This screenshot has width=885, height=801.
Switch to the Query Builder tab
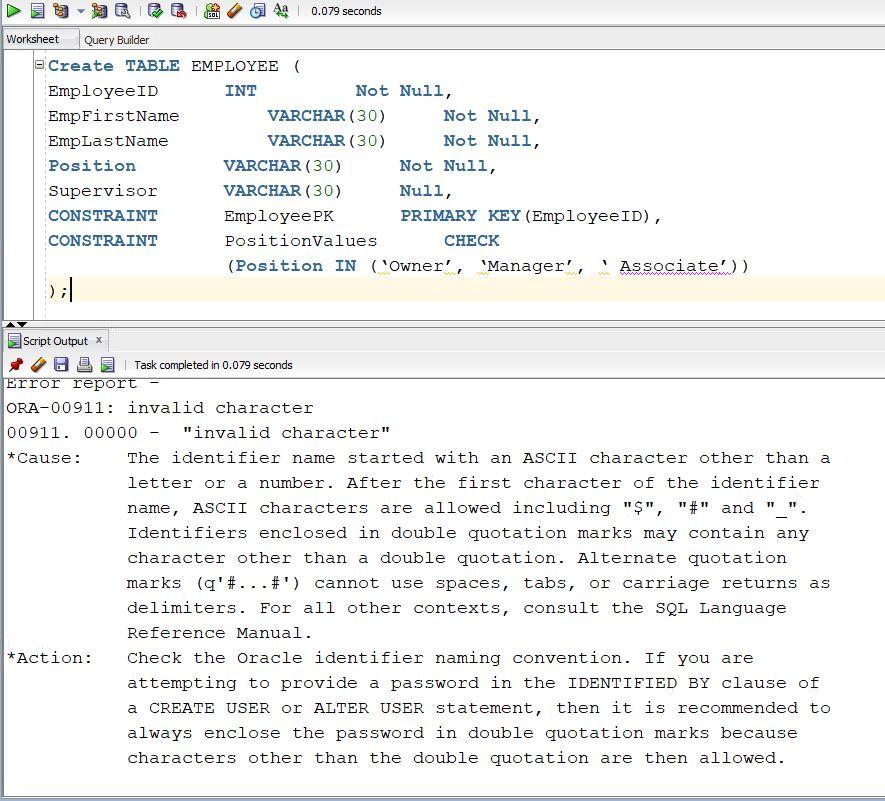pyautogui.click(x=117, y=40)
